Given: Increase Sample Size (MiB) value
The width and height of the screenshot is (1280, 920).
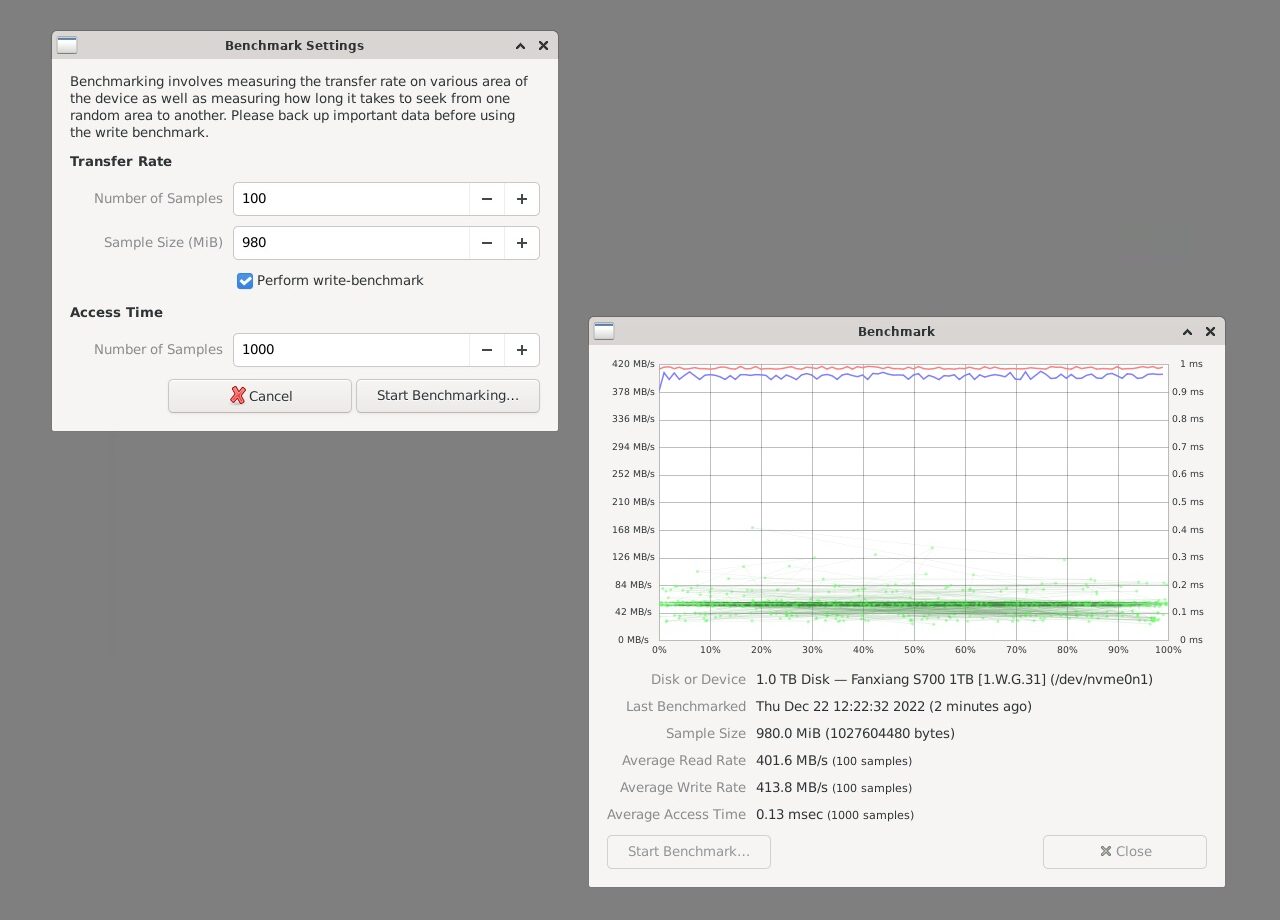Looking at the screenshot, I should (521, 243).
